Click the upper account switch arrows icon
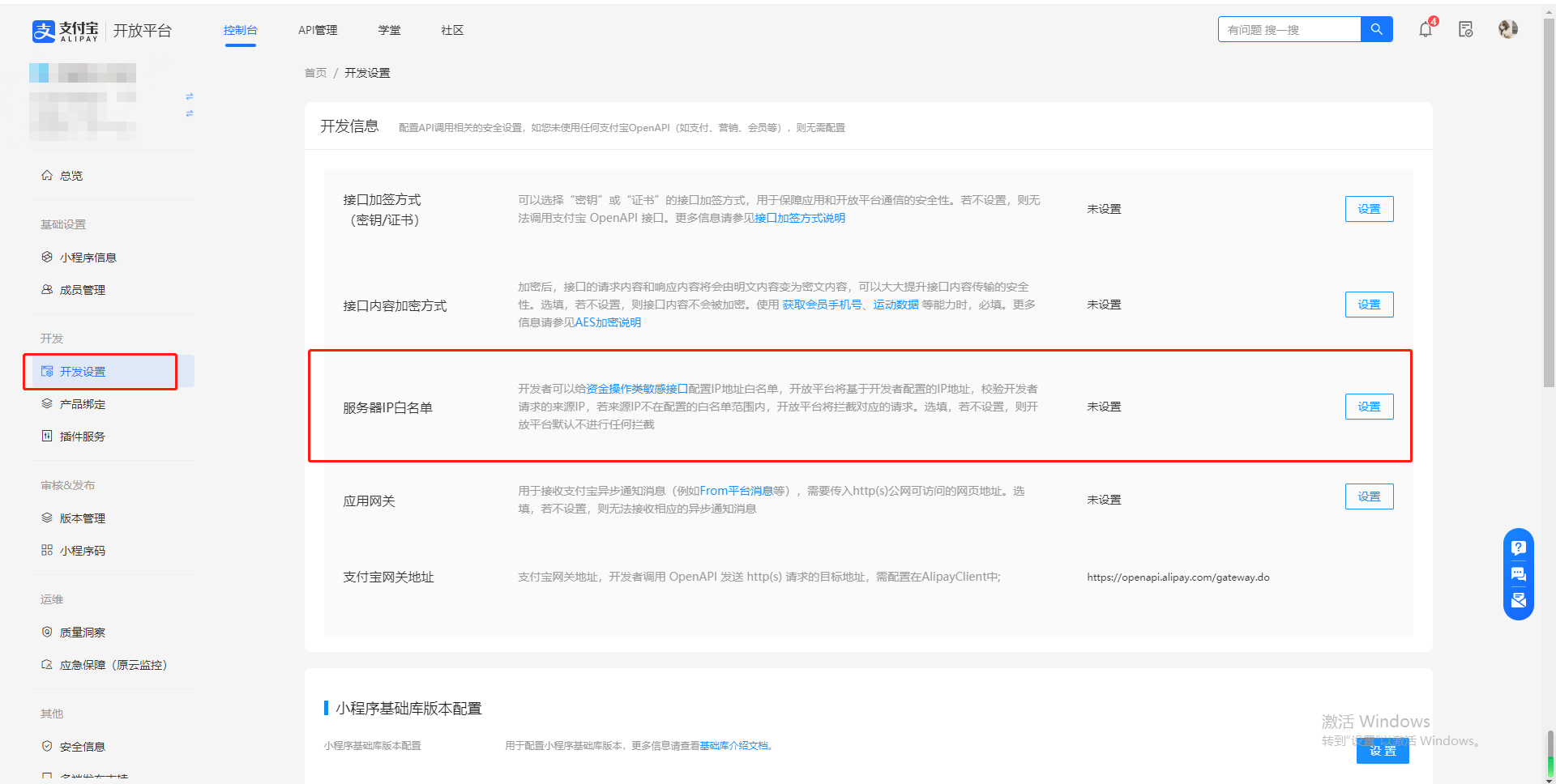Screen dimensions: 1556x784 pos(190,96)
